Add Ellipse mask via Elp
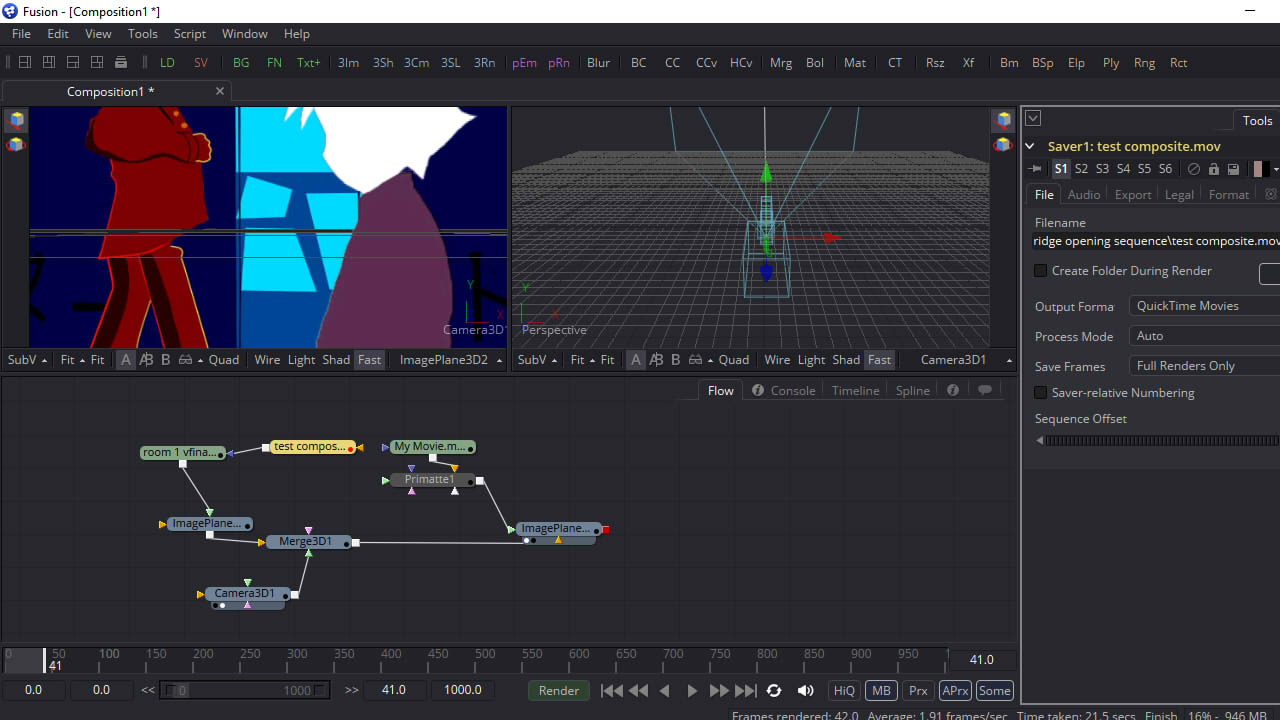This screenshot has width=1280, height=720. pyautogui.click(x=1076, y=62)
